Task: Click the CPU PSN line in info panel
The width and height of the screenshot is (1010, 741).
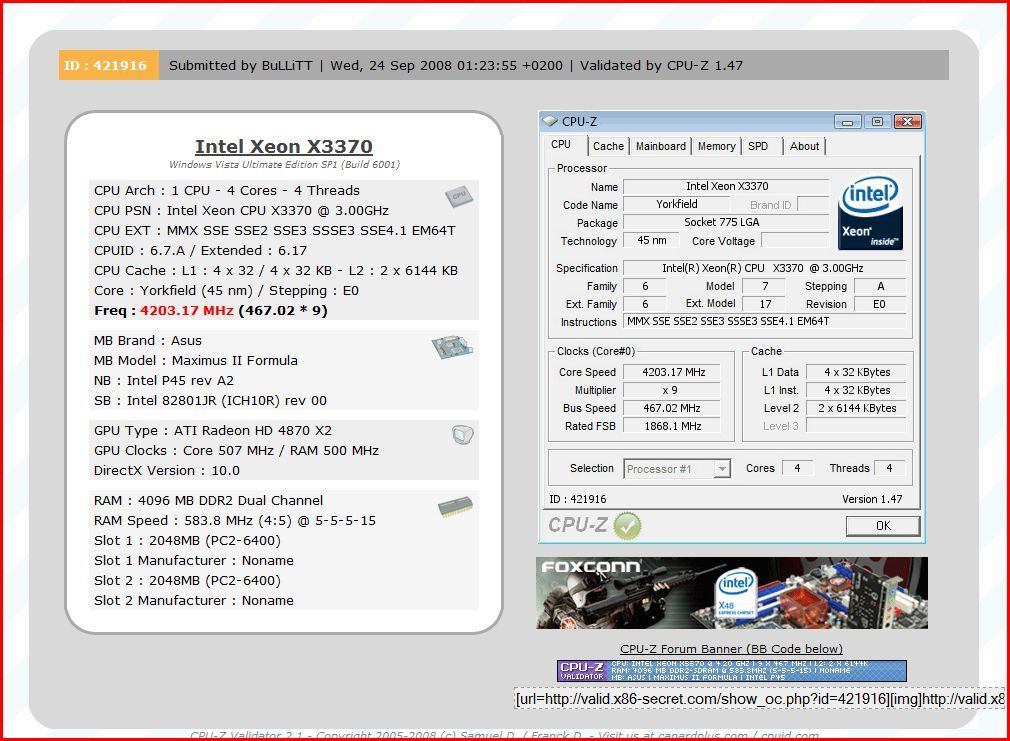Action: pyautogui.click(x=241, y=211)
